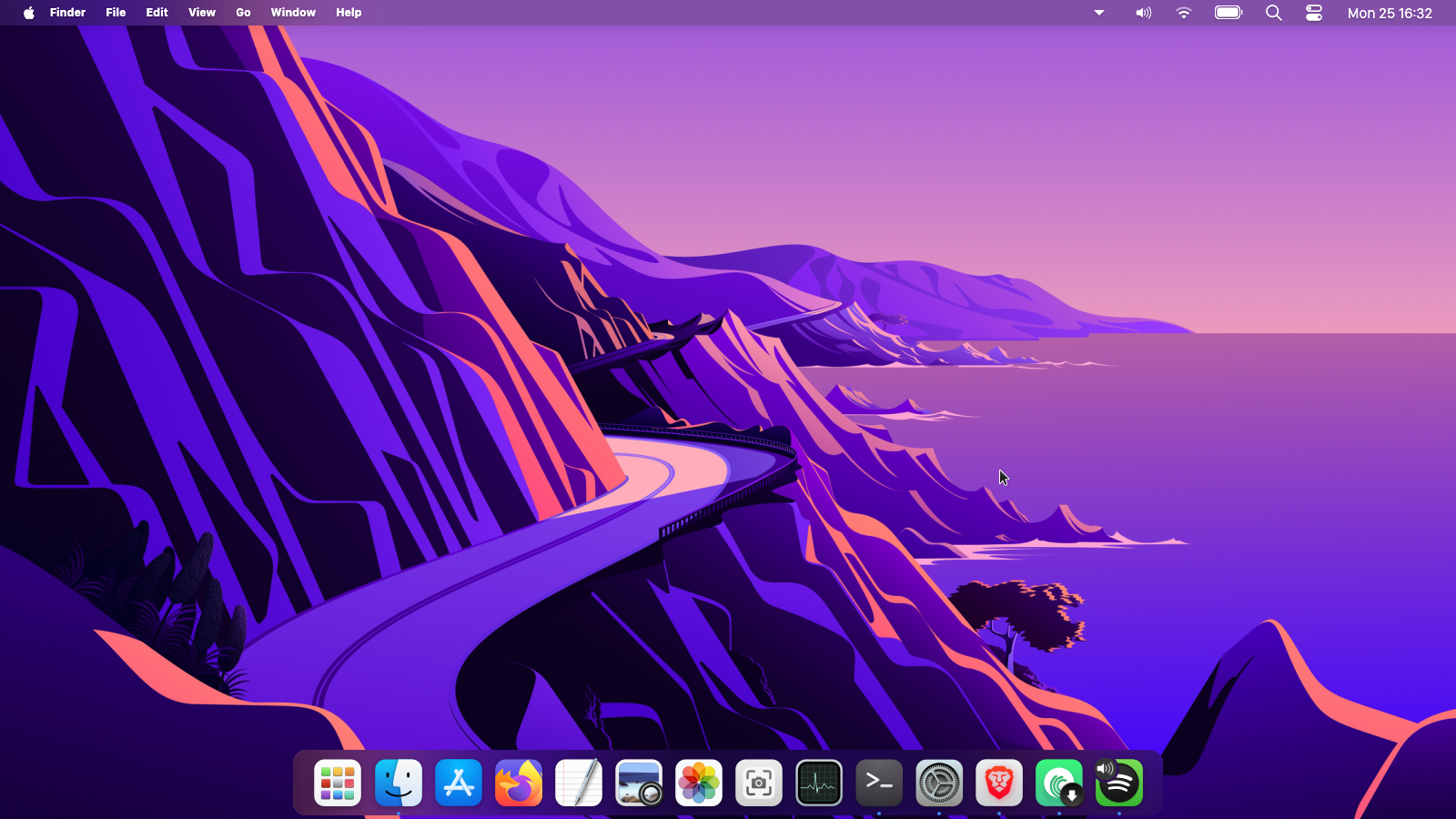
Task: Open the File menu
Action: coord(116,13)
